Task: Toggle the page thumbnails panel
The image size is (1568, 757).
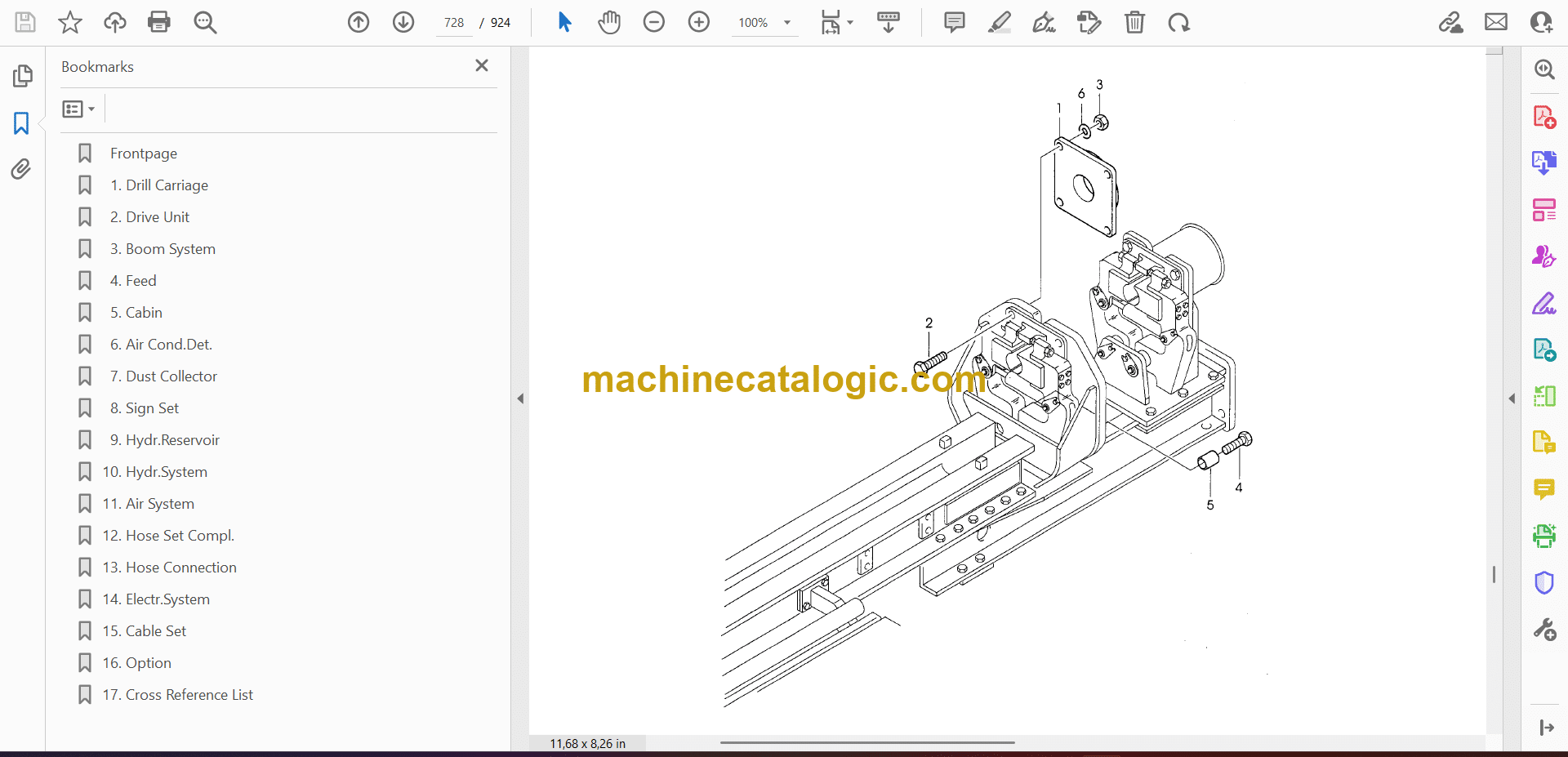Action: click(22, 76)
